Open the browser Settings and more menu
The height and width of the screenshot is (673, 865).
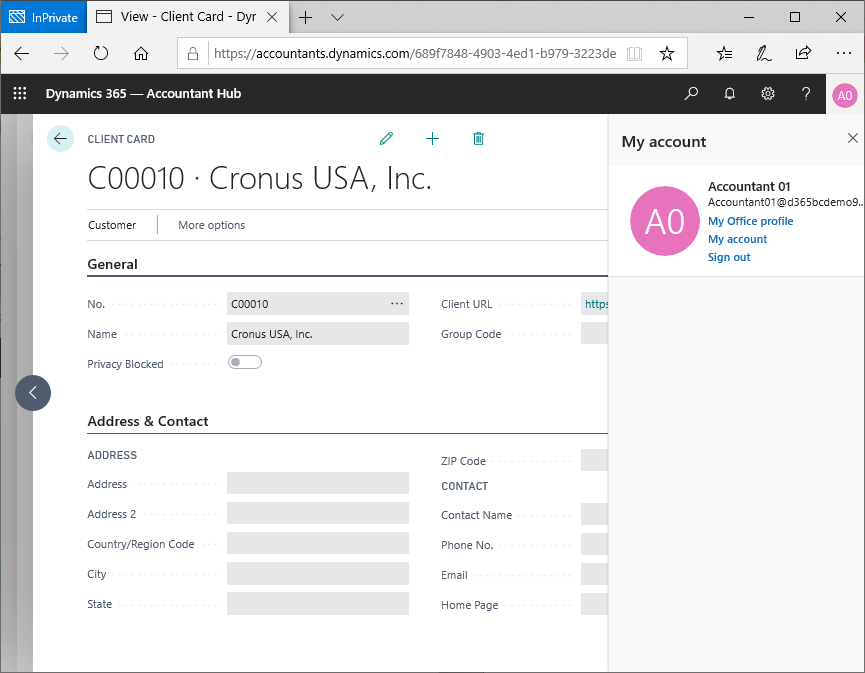click(843, 54)
